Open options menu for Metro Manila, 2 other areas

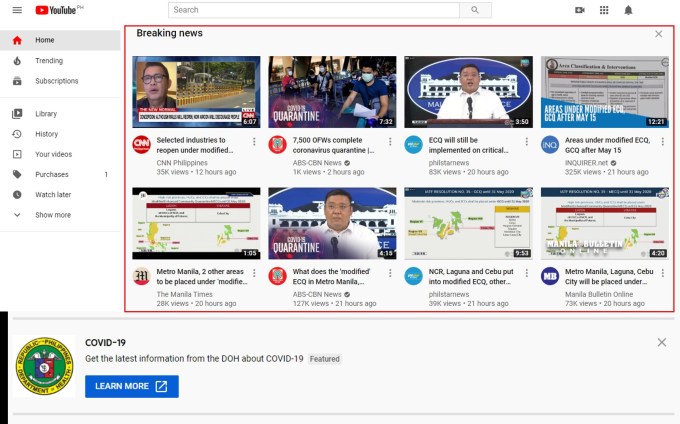coord(254,273)
